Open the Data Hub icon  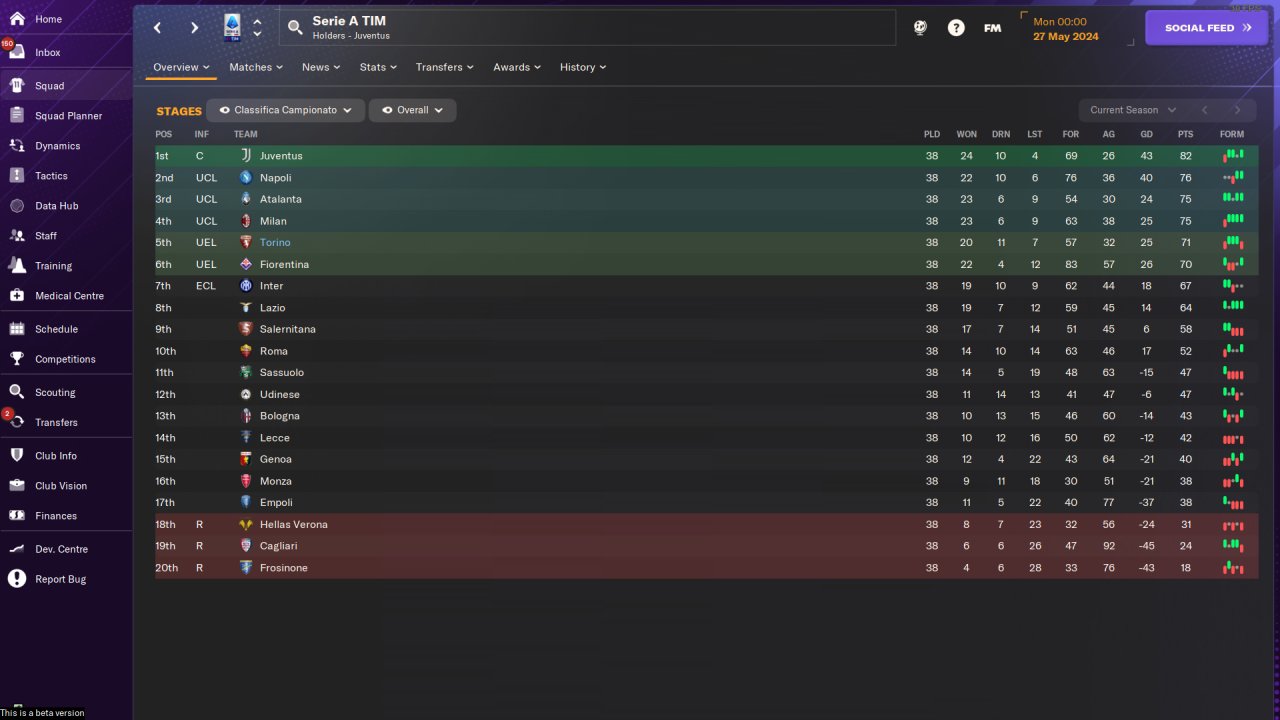point(16,206)
